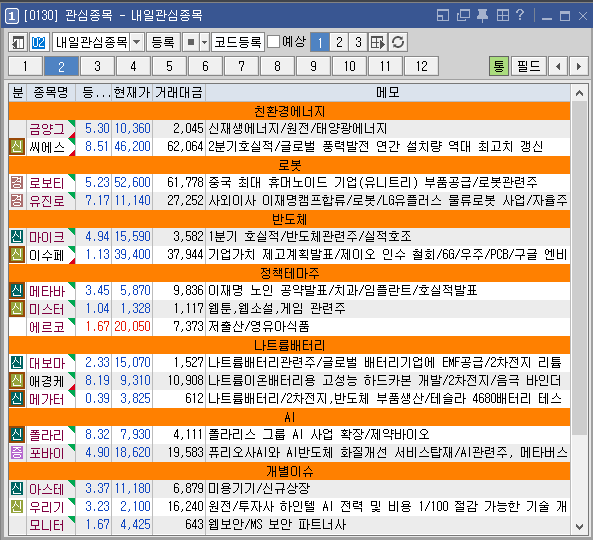This screenshot has height=540, width=593.
Task: Click the black square stop icon button
Action: (191, 42)
